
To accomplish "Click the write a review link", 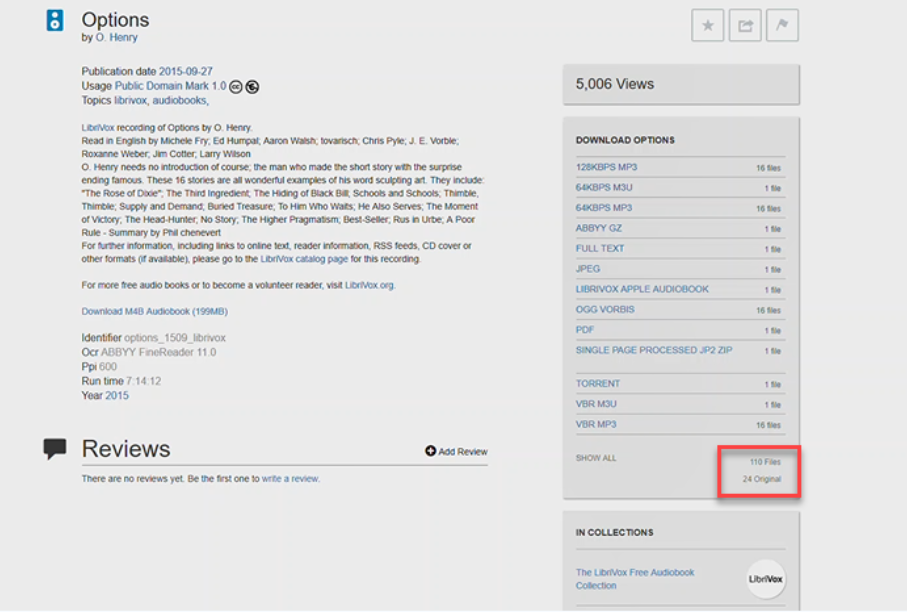I will pyautogui.click(x=290, y=478).
